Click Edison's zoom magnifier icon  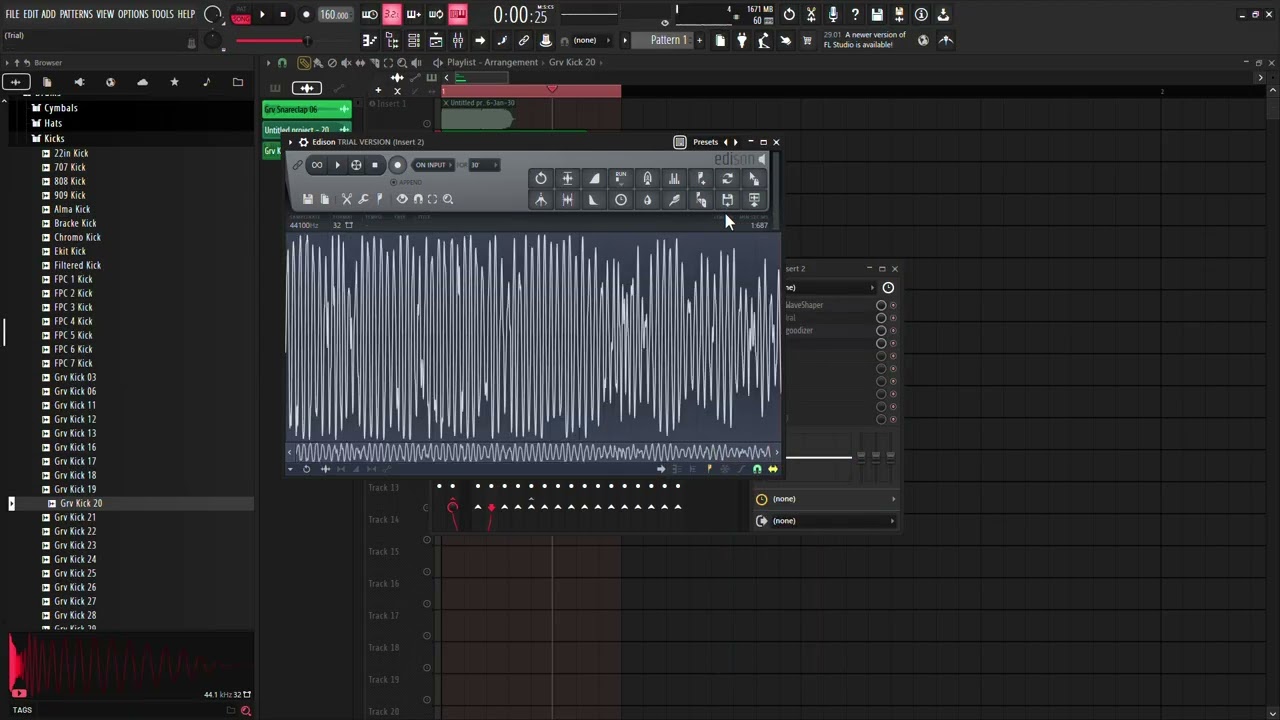448,199
